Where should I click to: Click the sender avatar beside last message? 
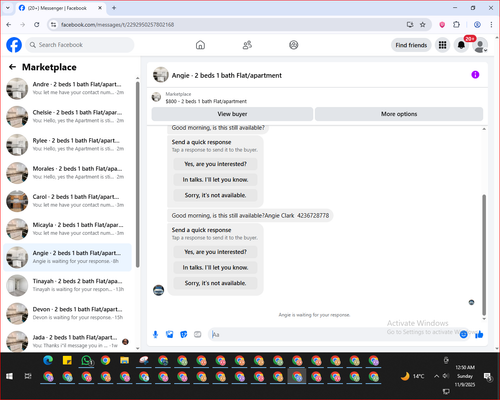pyautogui.click(x=158, y=290)
